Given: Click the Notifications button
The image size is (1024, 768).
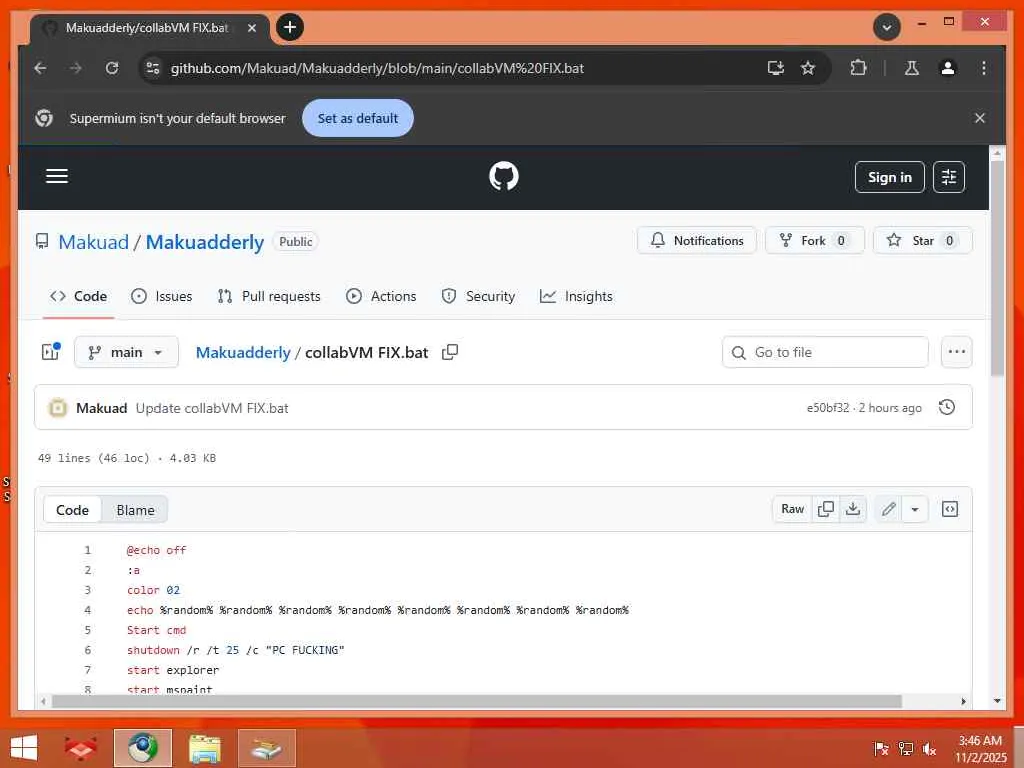Looking at the screenshot, I should [x=697, y=240].
